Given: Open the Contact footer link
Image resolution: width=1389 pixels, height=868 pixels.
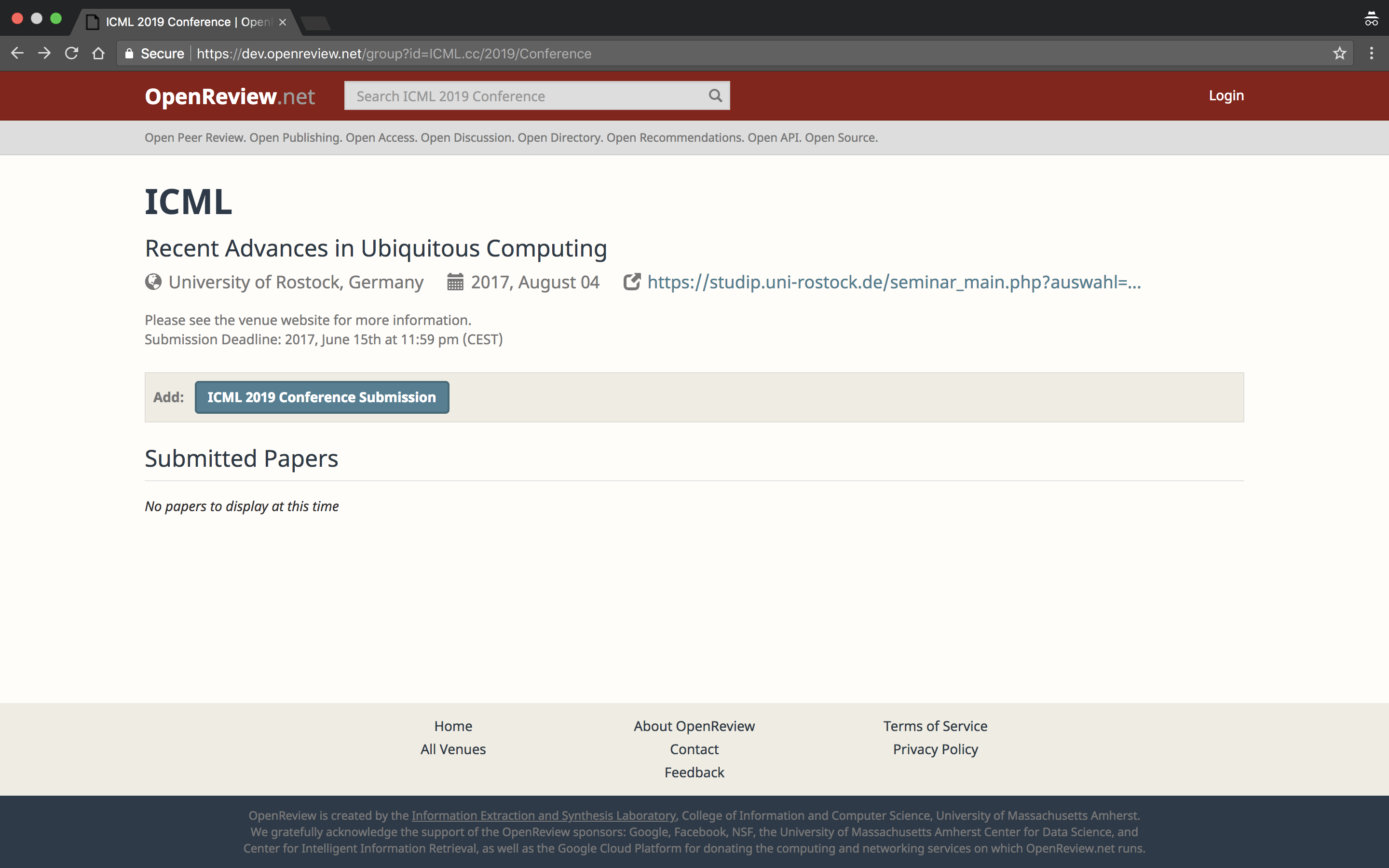Looking at the screenshot, I should (x=694, y=749).
